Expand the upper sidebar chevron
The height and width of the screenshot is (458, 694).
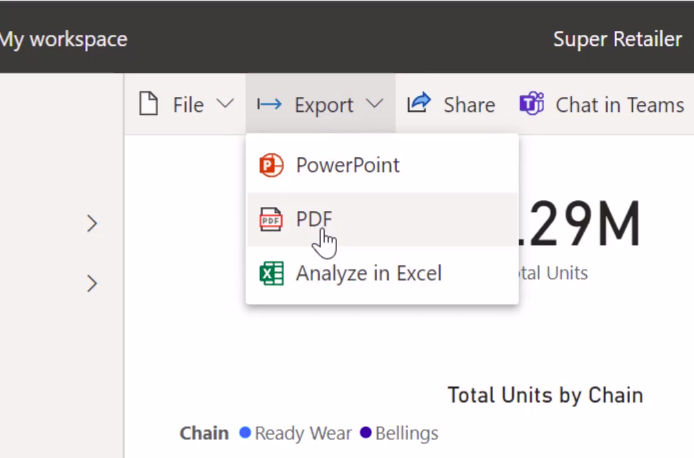pos(92,223)
